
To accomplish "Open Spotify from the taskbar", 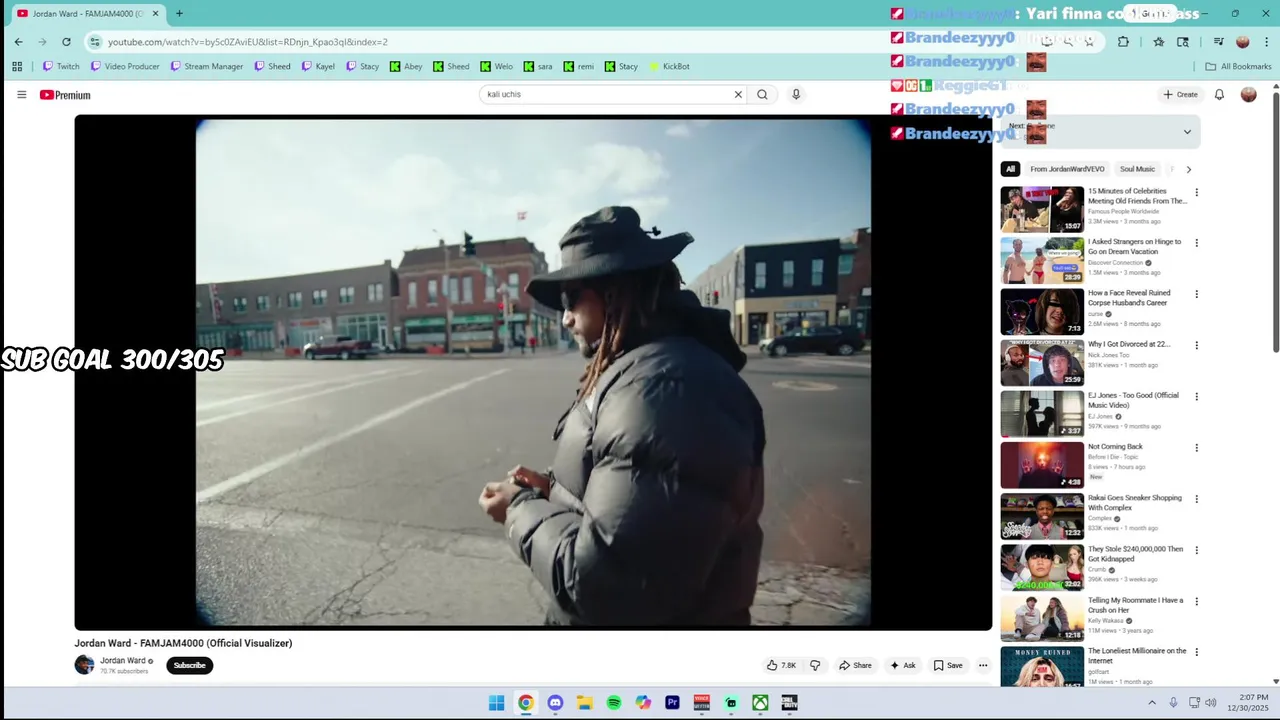I will [x=614, y=703].
